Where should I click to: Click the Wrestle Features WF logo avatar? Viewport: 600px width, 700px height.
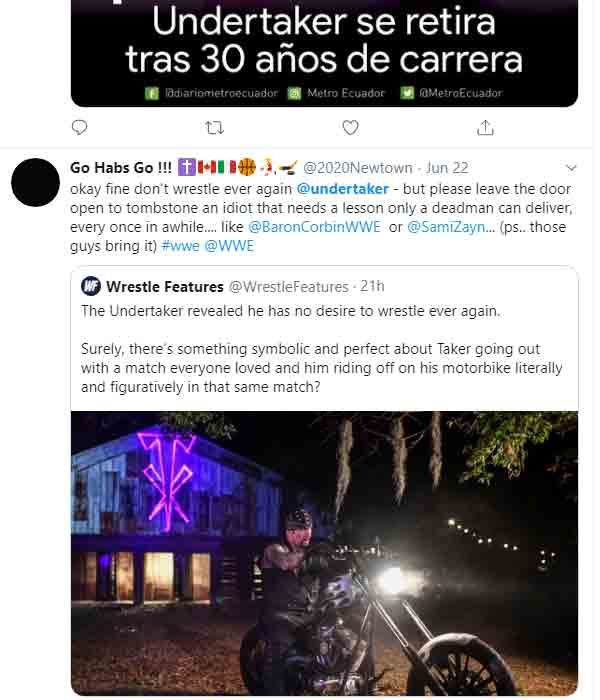point(91,286)
